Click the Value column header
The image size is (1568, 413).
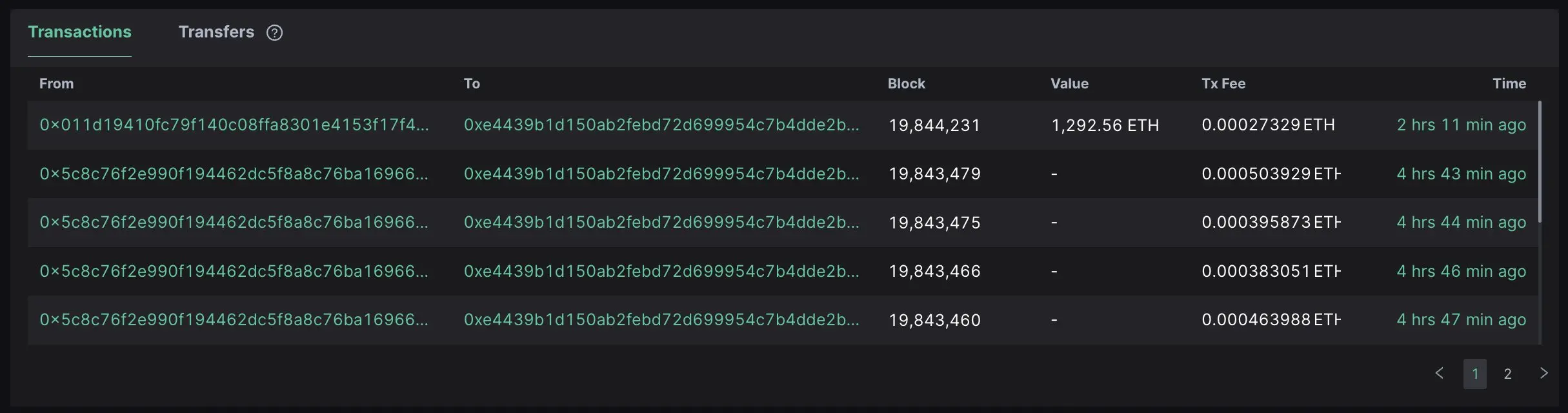tap(1069, 83)
